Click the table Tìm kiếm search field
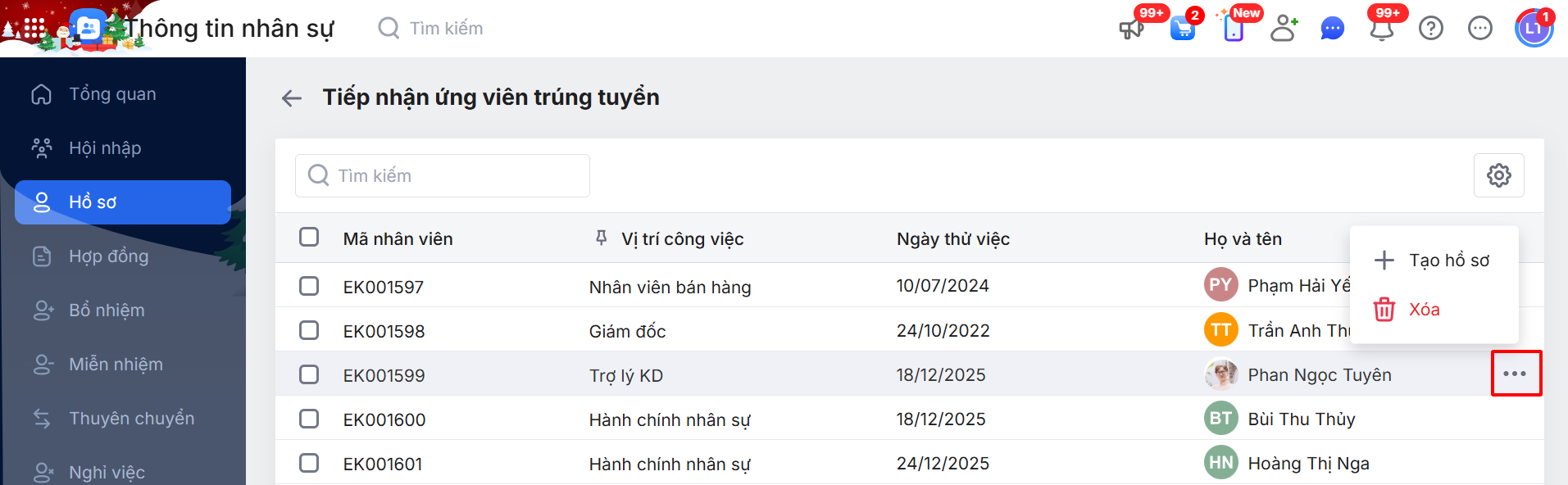 coord(443,176)
